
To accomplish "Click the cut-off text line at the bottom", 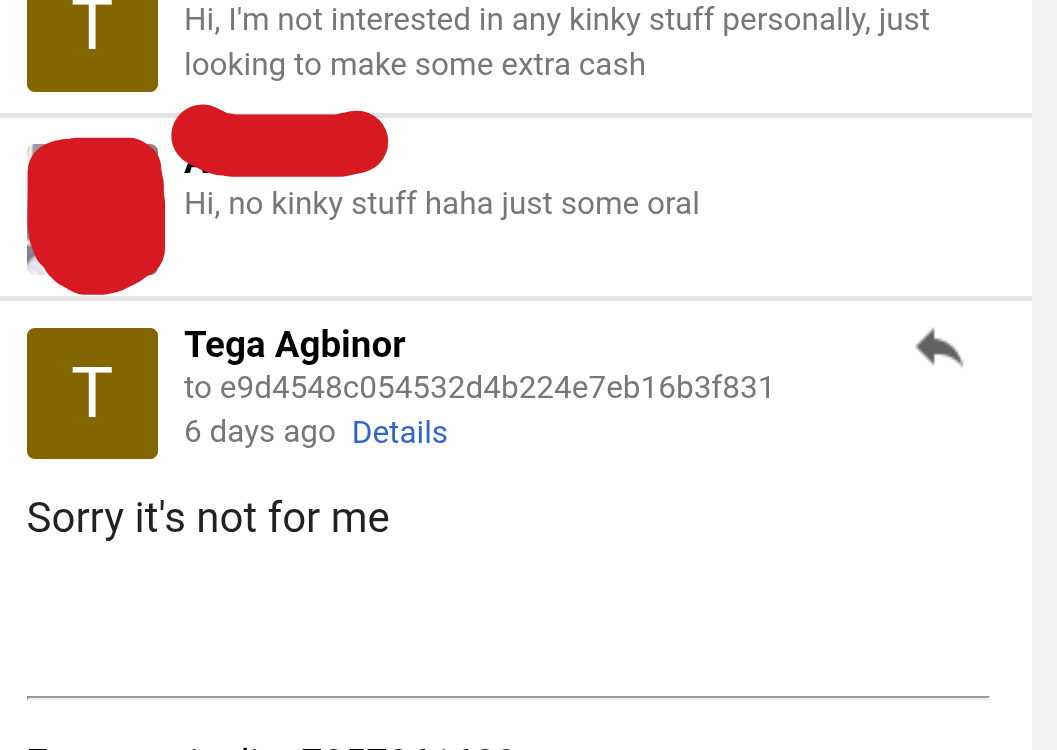I will [271, 747].
